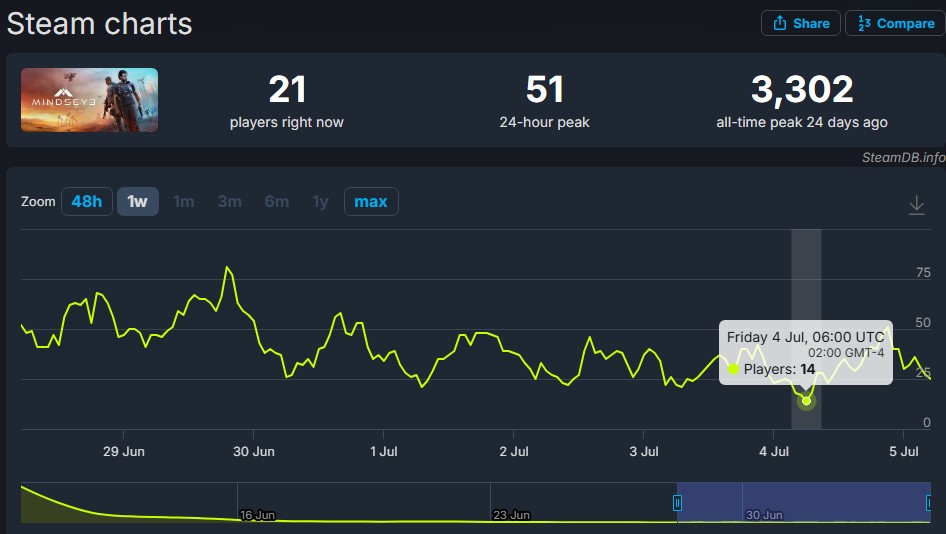This screenshot has height=534, width=946.
Task: Select the 1w zoom range
Action: tap(138, 202)
